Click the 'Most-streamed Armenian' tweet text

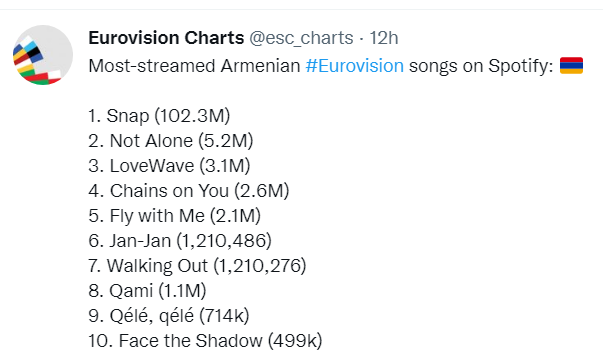tap(194, 66)
